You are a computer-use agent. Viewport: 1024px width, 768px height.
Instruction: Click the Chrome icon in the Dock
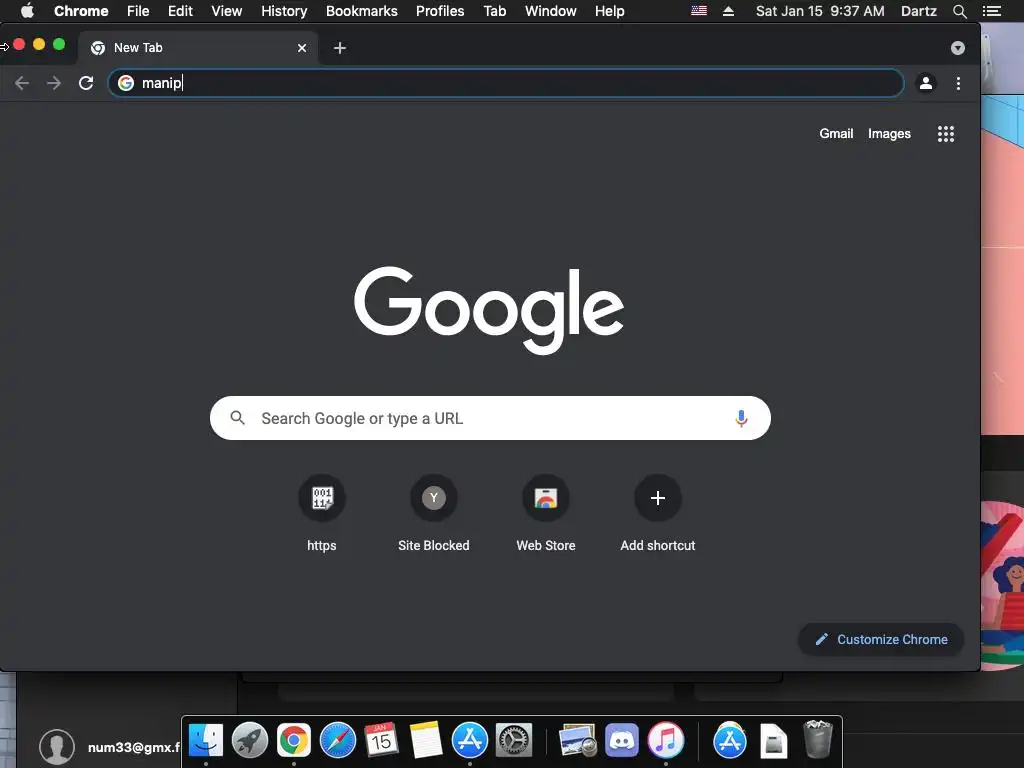point(294,741)
